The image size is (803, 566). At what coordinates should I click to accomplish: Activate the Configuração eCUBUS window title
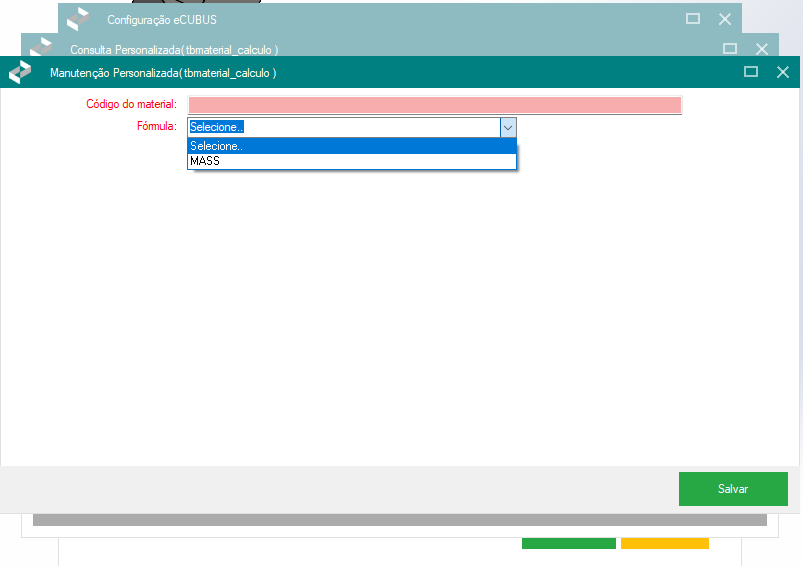point(162,19)
